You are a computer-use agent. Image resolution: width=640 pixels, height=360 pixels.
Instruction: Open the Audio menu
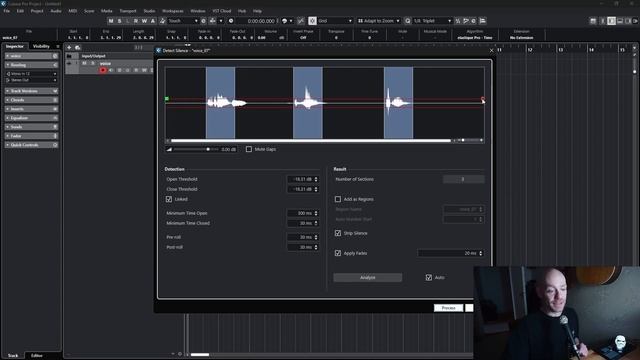[56, 11]
